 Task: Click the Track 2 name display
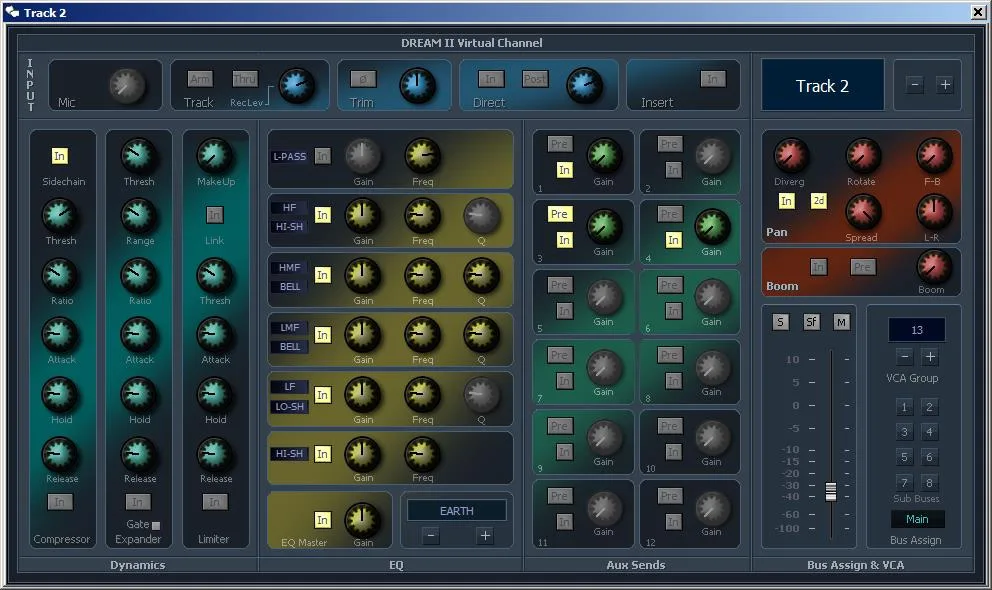pyautogui.click(x=822, y=85)
